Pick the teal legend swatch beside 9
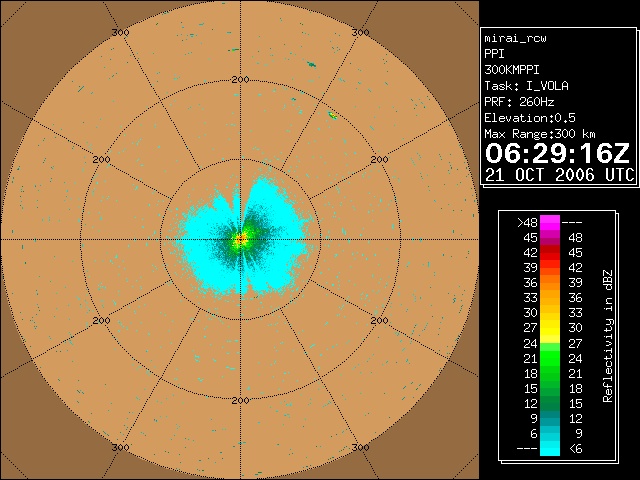This screenshot has width=640, height=480. click(550, 418)
